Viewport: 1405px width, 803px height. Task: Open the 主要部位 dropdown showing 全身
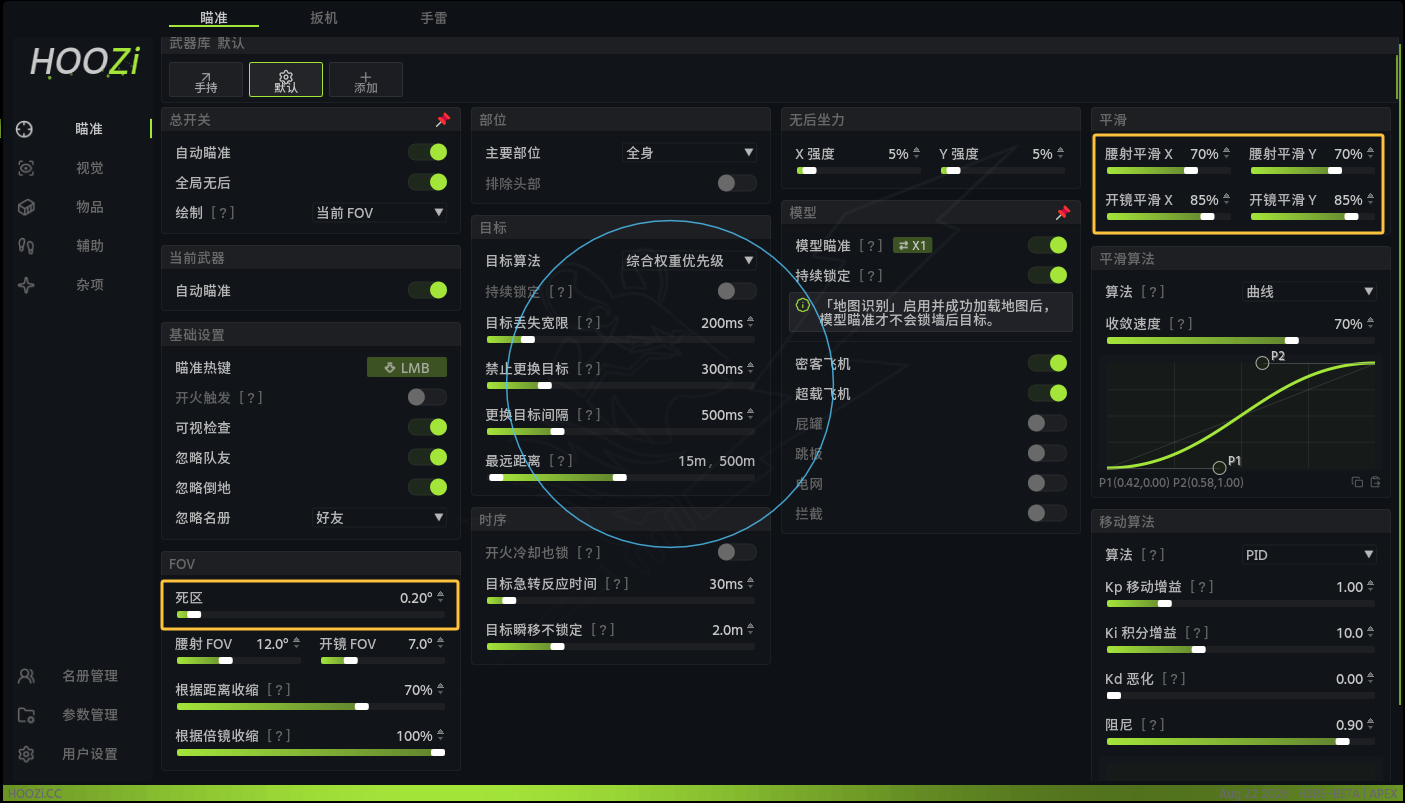point(689,153)
